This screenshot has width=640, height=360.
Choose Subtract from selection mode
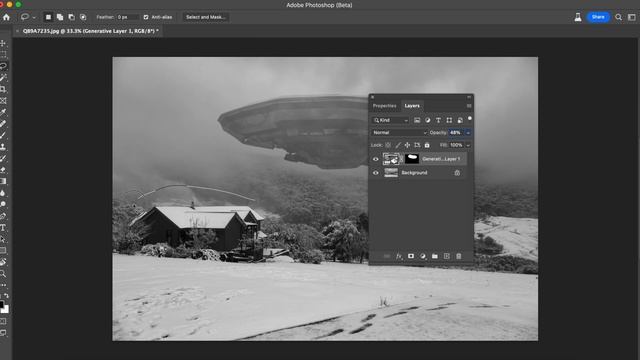point(71,17)
